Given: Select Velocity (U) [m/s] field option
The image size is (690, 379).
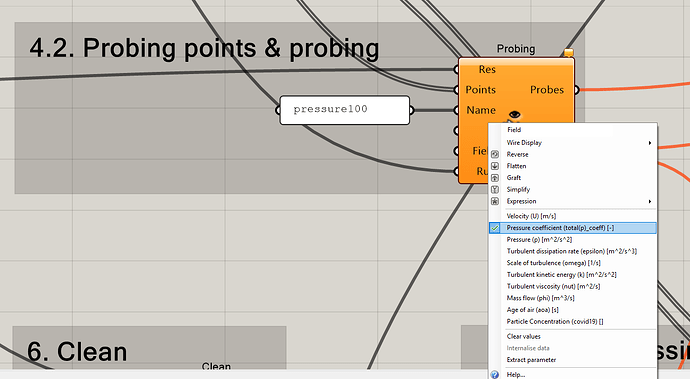Looking at the screenshot, I should (532, 216).
